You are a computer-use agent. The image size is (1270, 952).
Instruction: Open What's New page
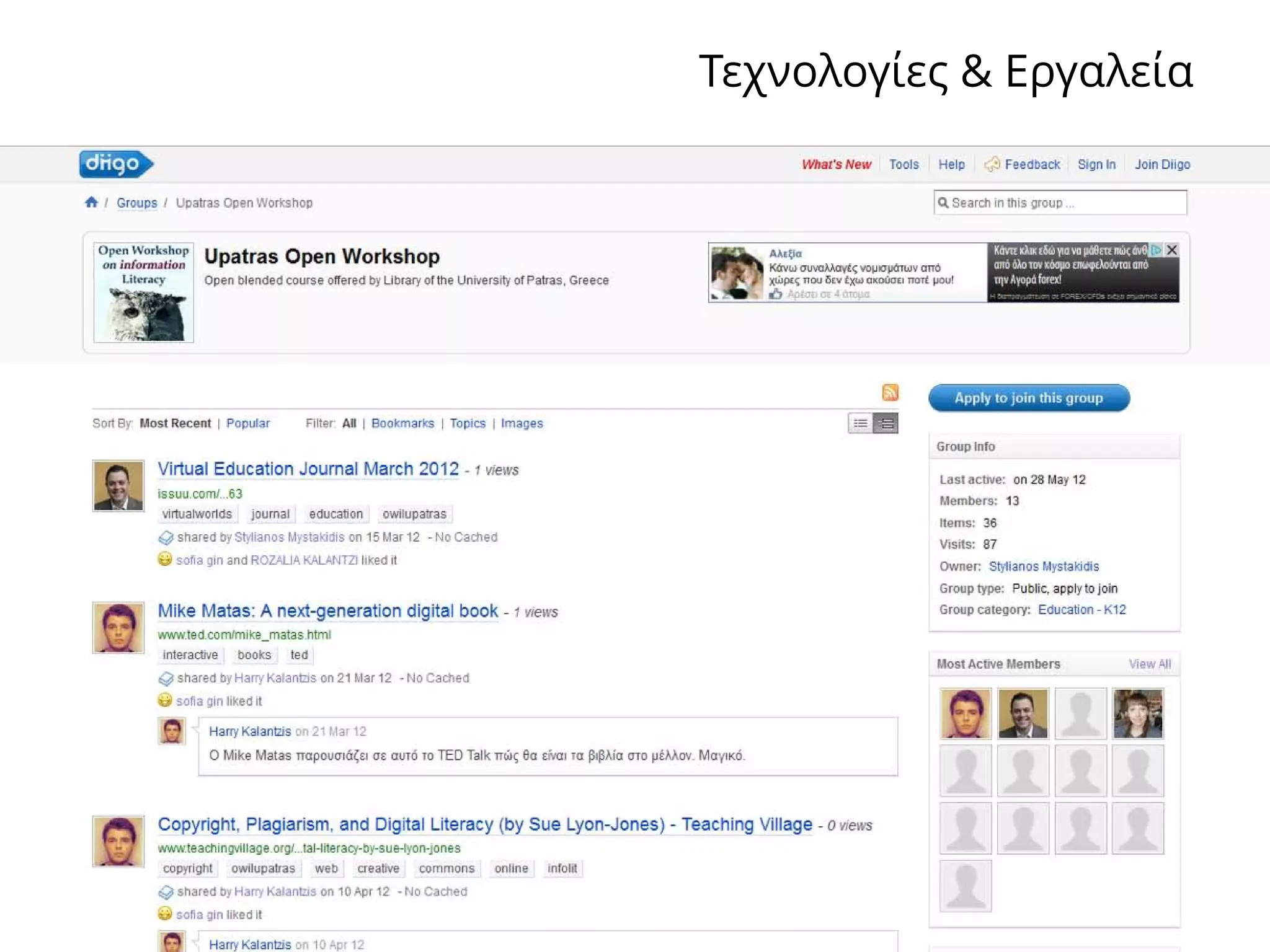pyautogui.click(x=836, y=164)
